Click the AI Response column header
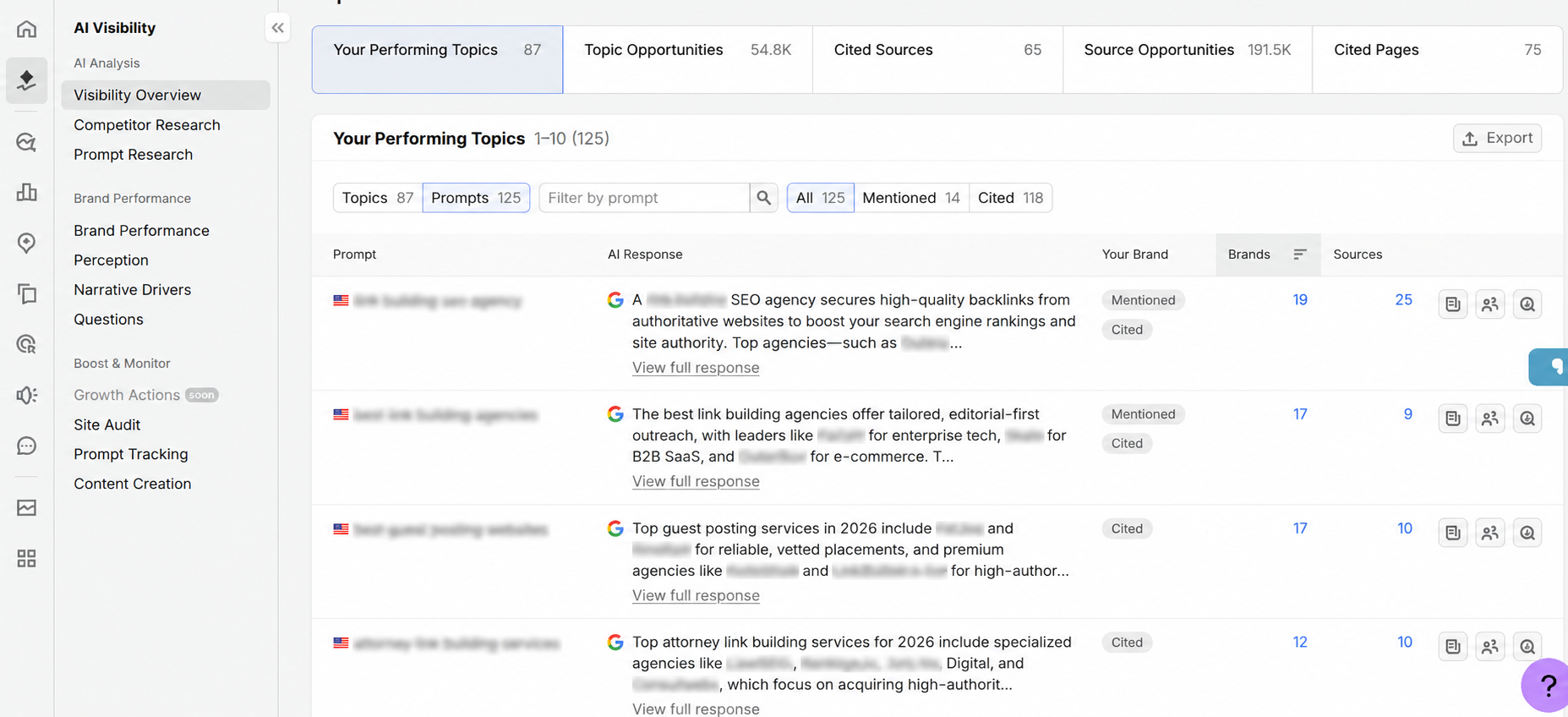The width and height of the screenshot is (1568, 717). 645,255
